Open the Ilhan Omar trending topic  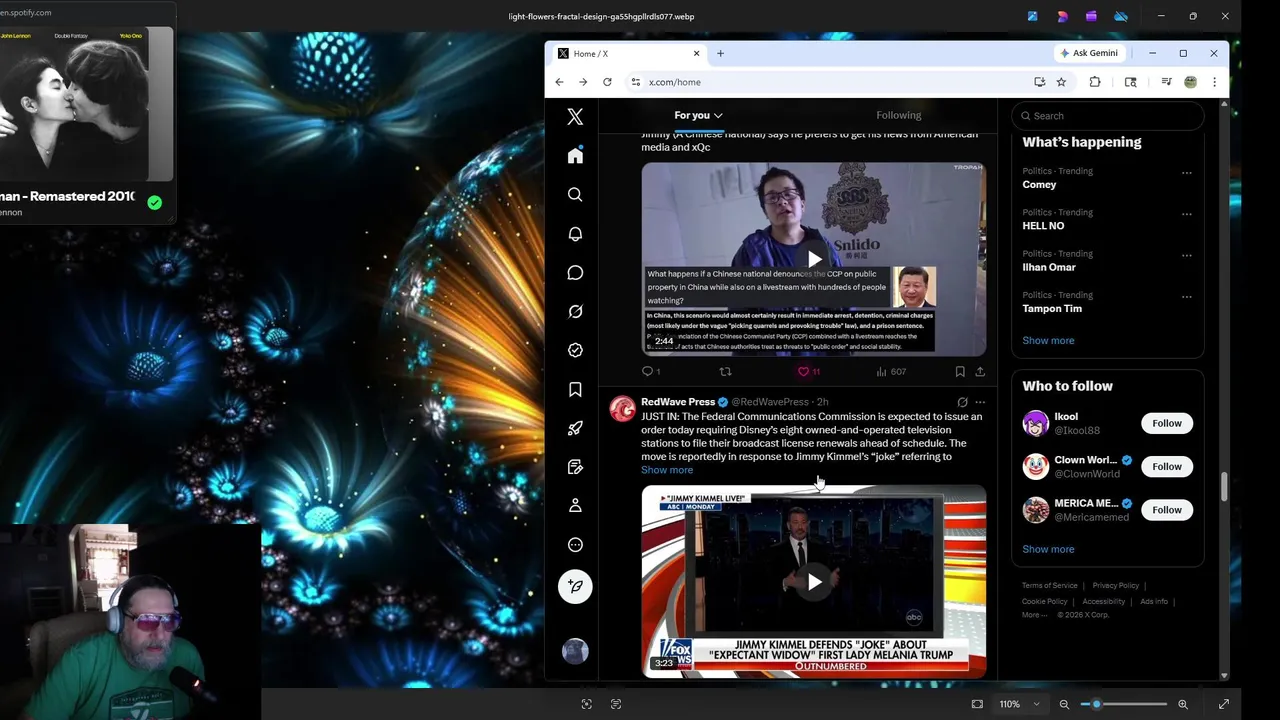1049,267
